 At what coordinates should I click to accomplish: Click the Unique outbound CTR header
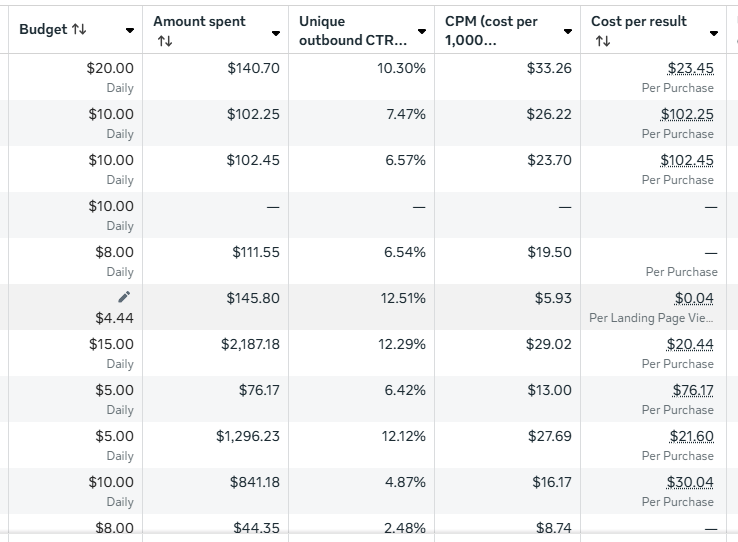click(x=352, y=31)
